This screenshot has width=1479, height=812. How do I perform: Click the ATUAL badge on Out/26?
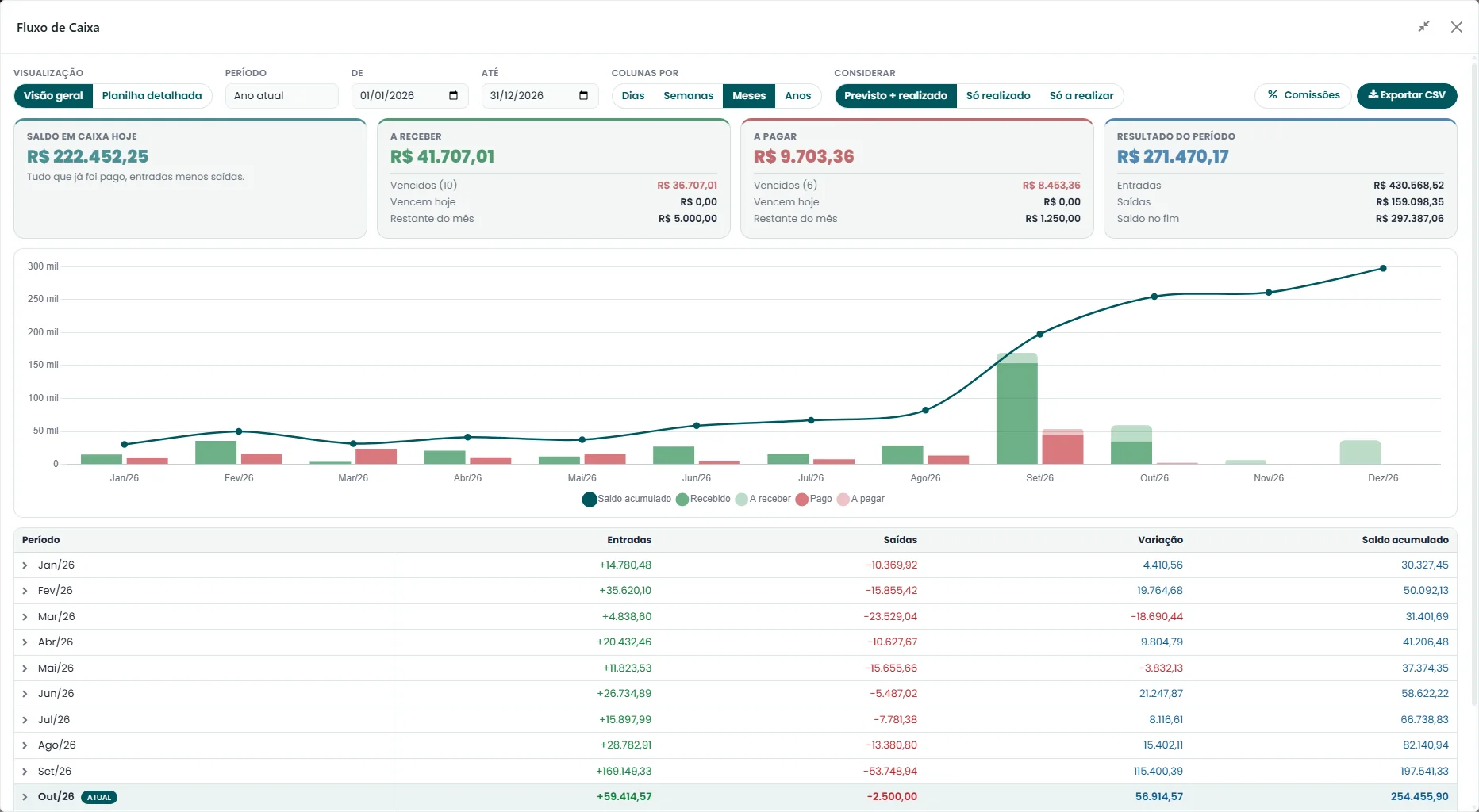coord(99,797)
